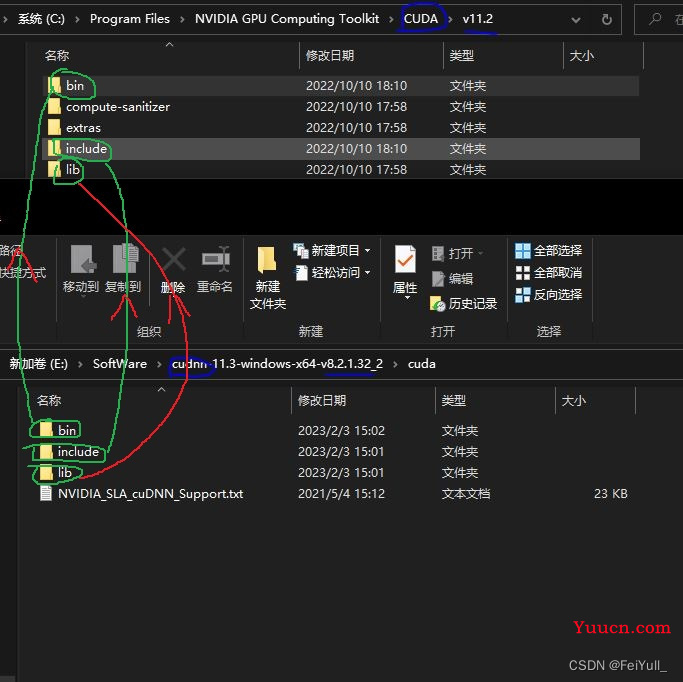
Task: Expand address bar history dropdown arrow
Action: coord(576,19)
